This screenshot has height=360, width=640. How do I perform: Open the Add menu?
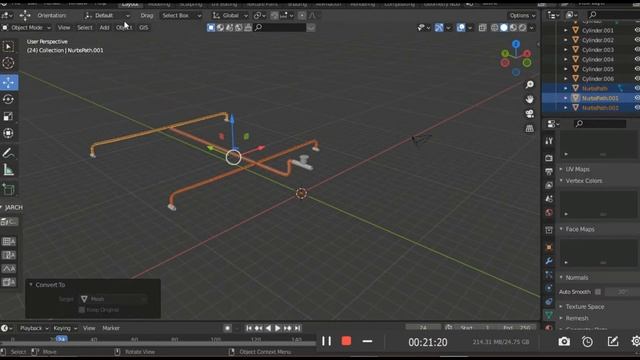(x=104, y=28)
